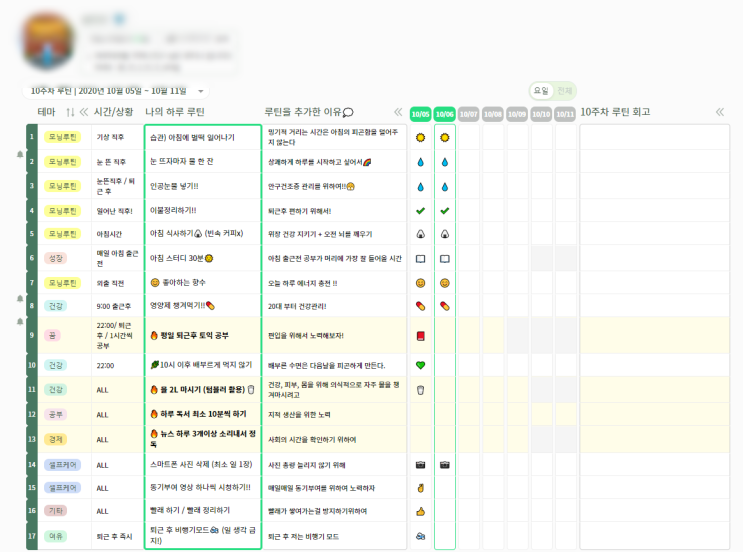Click the 10주차 루틴 회고 text area
Screen dimensions: 743x552
click(654, 336)
